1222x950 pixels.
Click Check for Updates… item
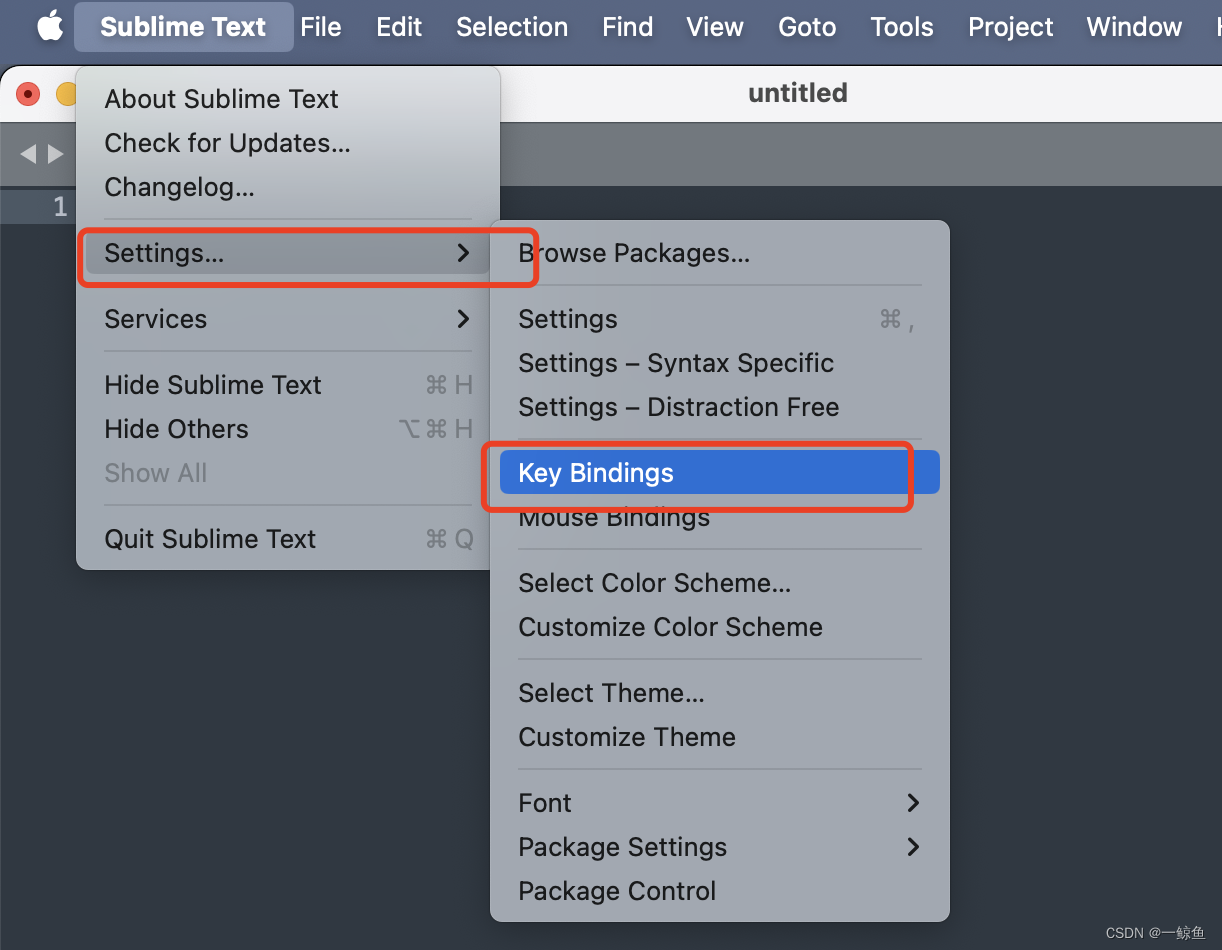coord(287,143)
